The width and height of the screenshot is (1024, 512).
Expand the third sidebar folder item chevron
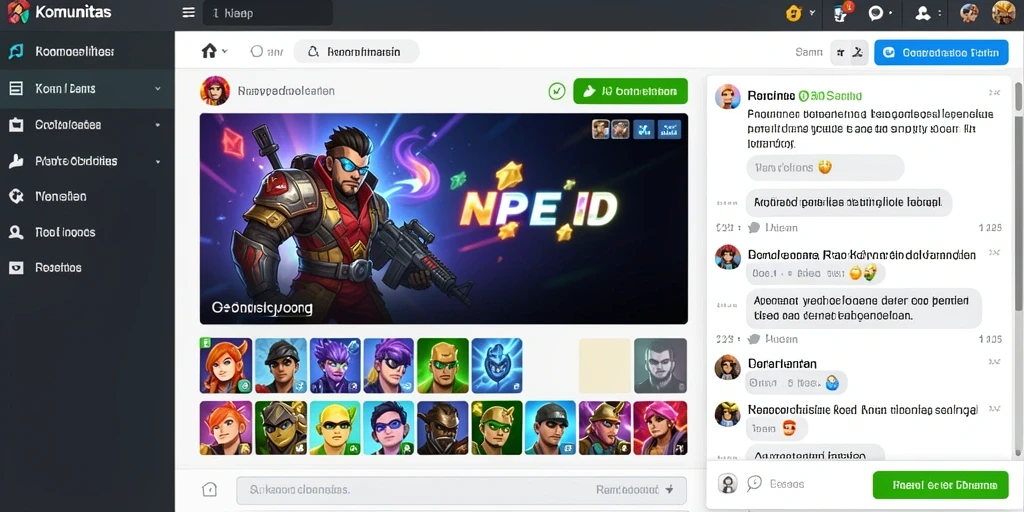pyautogui.click(x=157, y=125)
